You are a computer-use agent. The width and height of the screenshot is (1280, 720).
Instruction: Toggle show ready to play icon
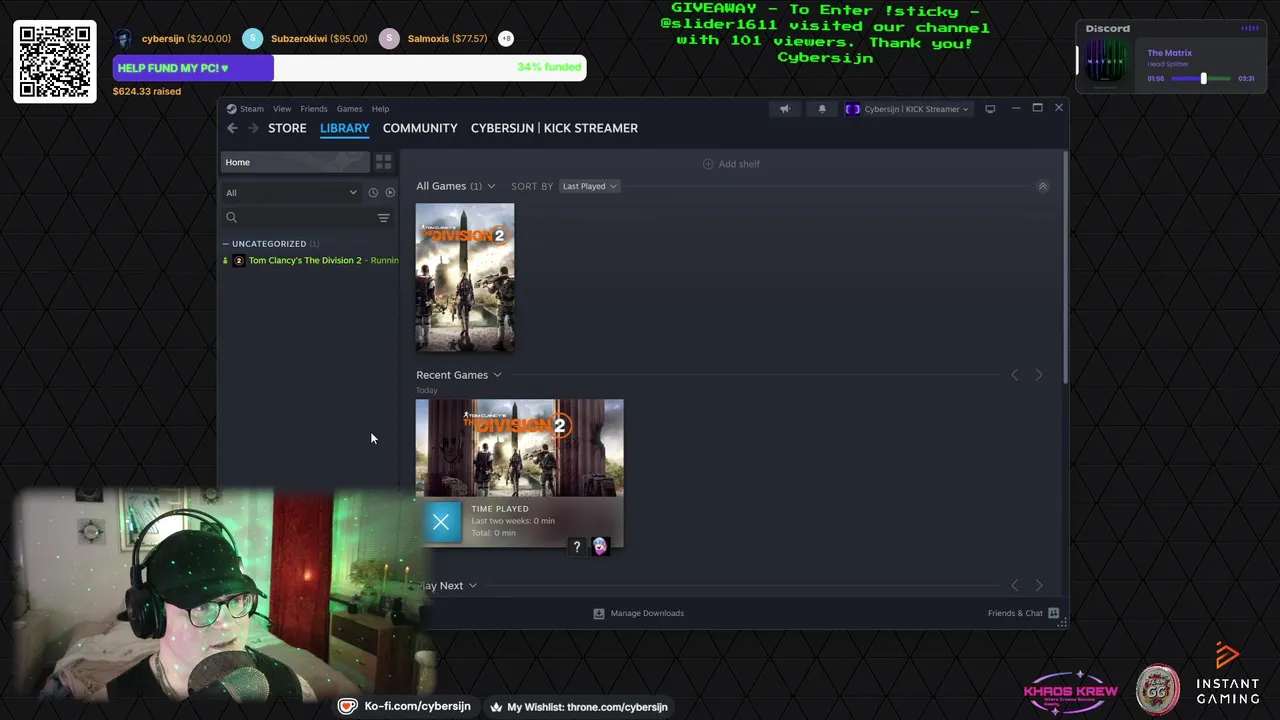(390, 193)
